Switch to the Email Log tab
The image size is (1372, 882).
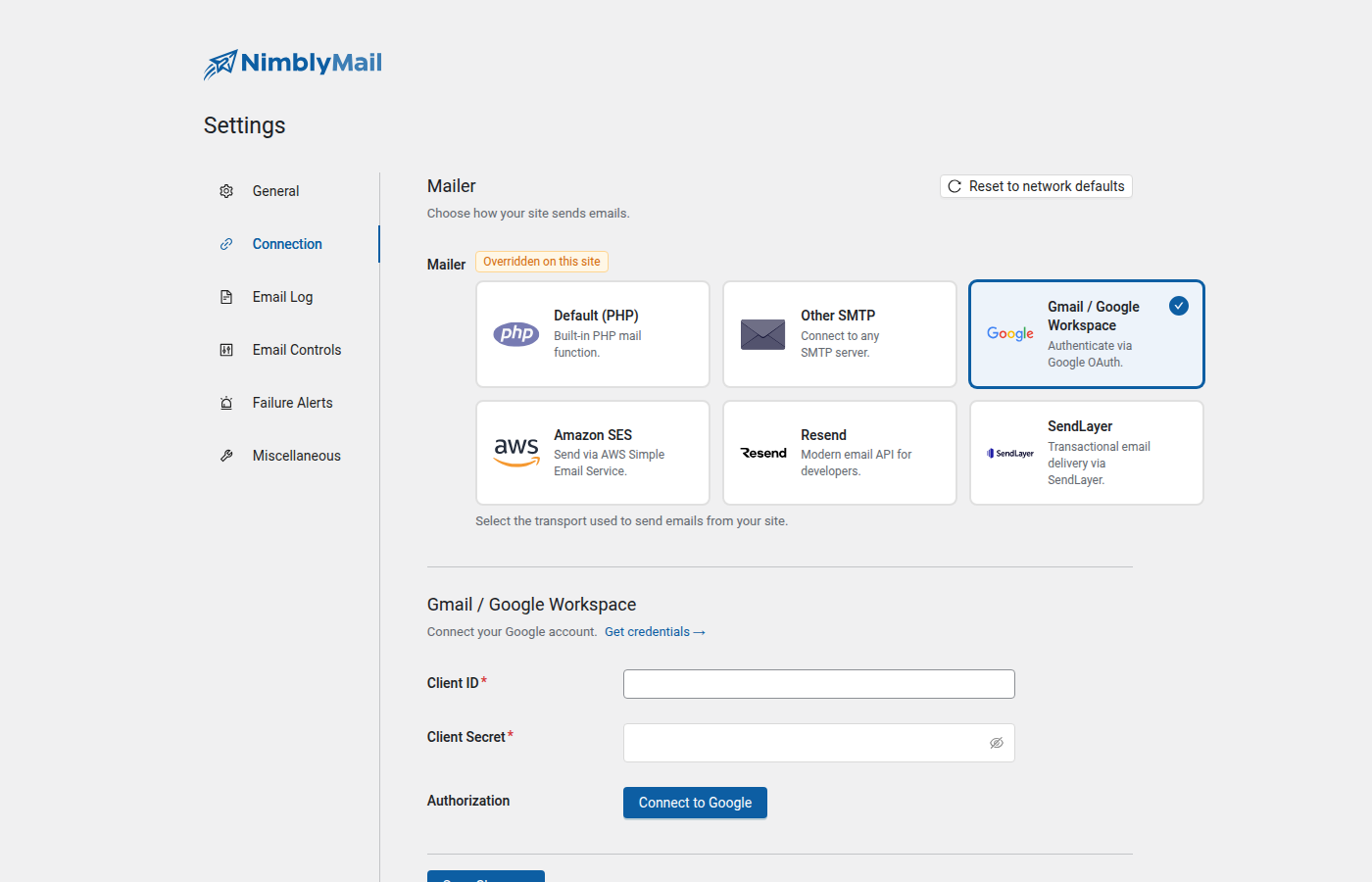[x=291, y=297]
